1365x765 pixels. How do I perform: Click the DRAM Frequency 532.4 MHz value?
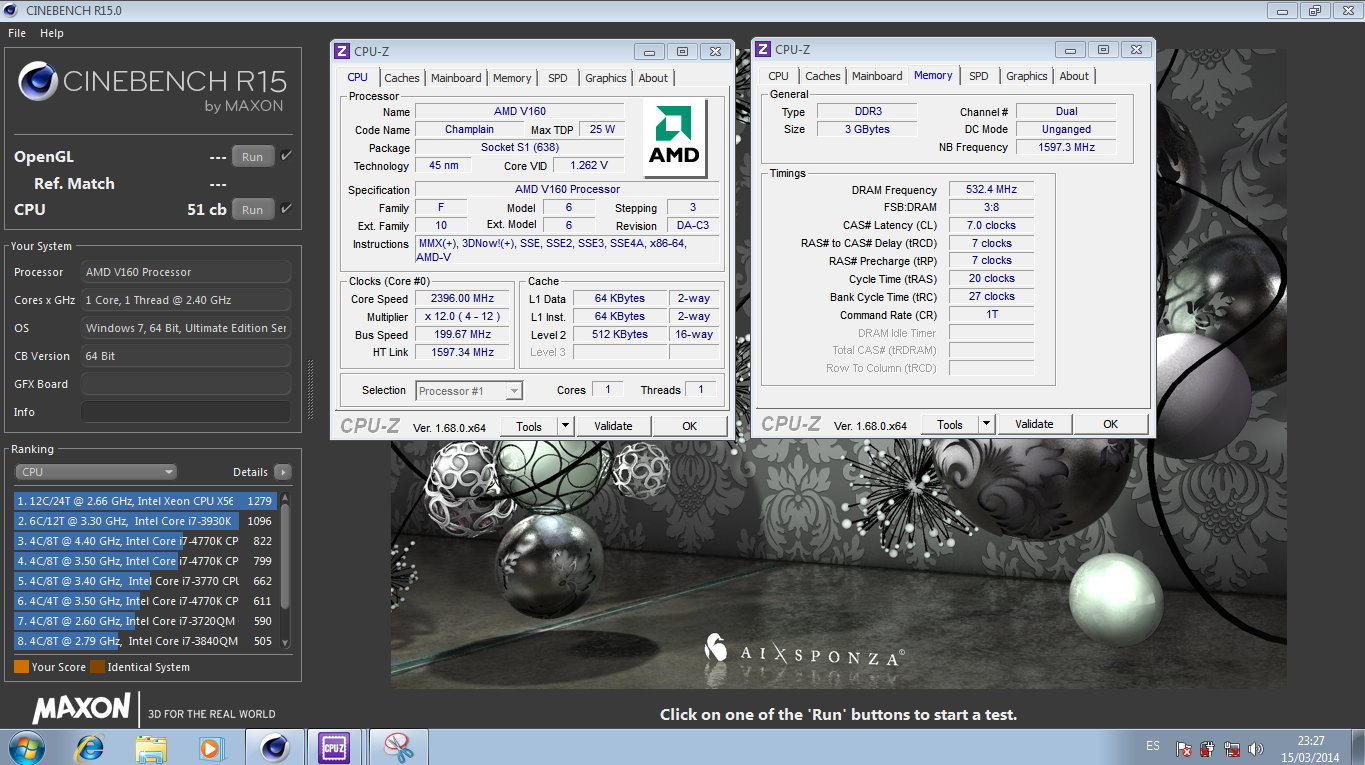point(991,190)
